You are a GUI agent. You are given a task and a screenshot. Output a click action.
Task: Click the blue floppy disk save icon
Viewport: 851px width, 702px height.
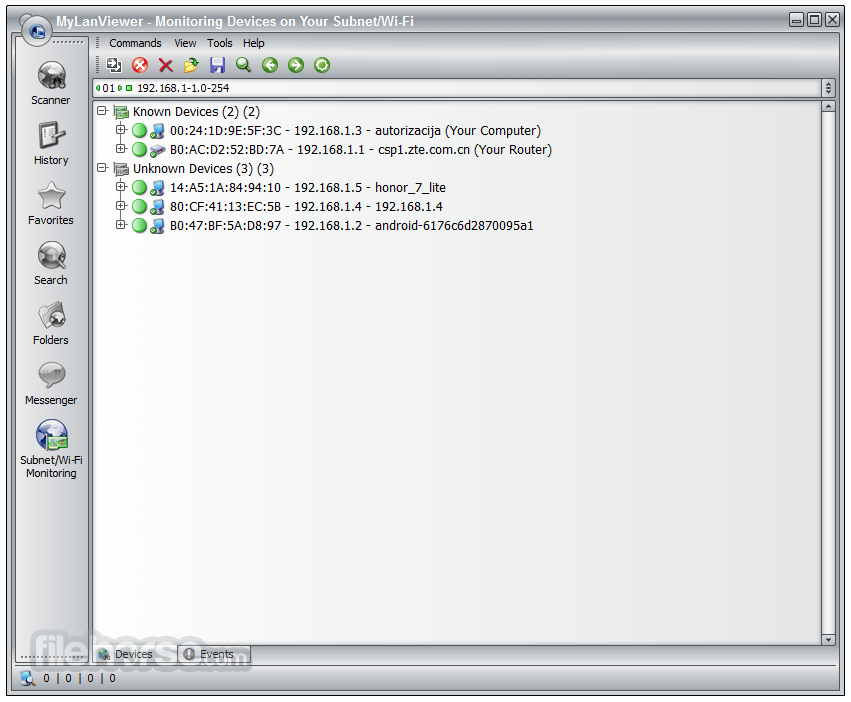pyautogui.click(x=217, y=65)
